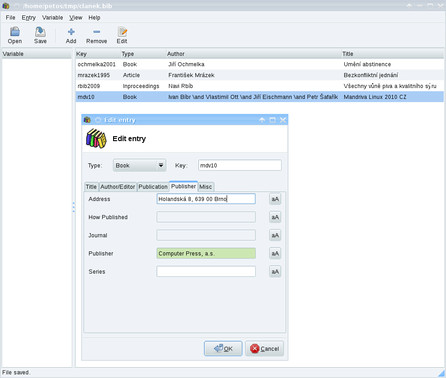446x378 pixels.
Task: Open the Type dropdown showing Book
Action: (140, 165)
